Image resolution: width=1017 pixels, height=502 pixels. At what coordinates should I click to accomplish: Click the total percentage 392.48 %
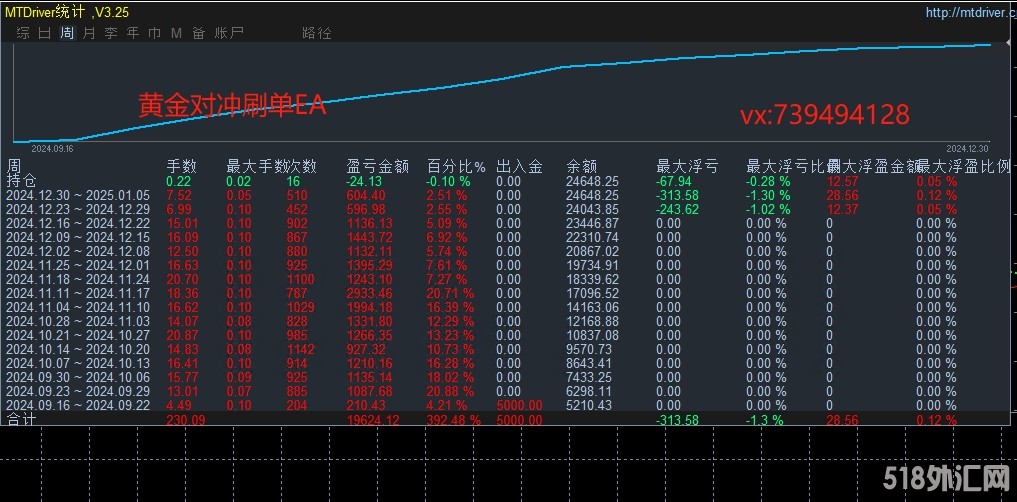point(454,420)
